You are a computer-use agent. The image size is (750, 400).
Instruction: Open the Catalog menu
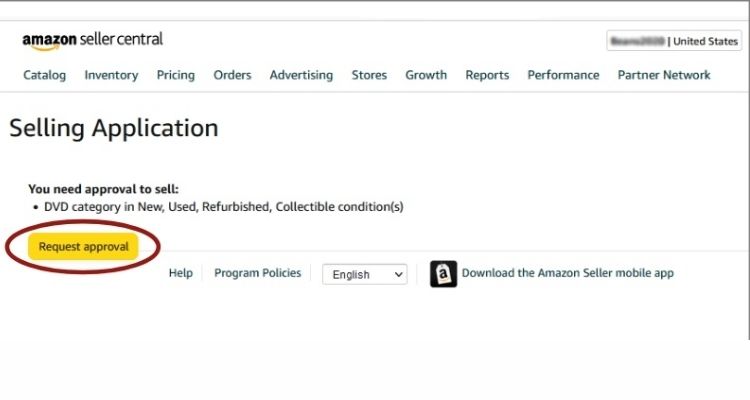tap(44, 75)
